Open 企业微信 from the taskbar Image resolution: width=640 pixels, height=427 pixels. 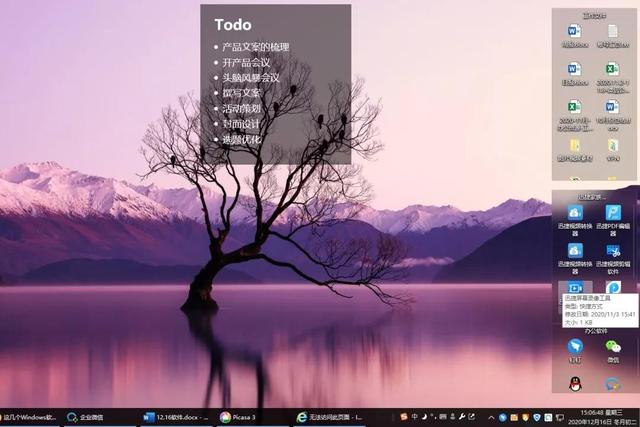tap(92, 417)
